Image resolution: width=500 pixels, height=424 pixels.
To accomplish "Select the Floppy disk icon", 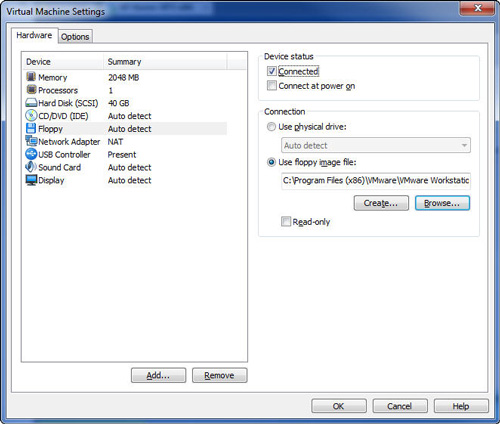I will [31, 128].
